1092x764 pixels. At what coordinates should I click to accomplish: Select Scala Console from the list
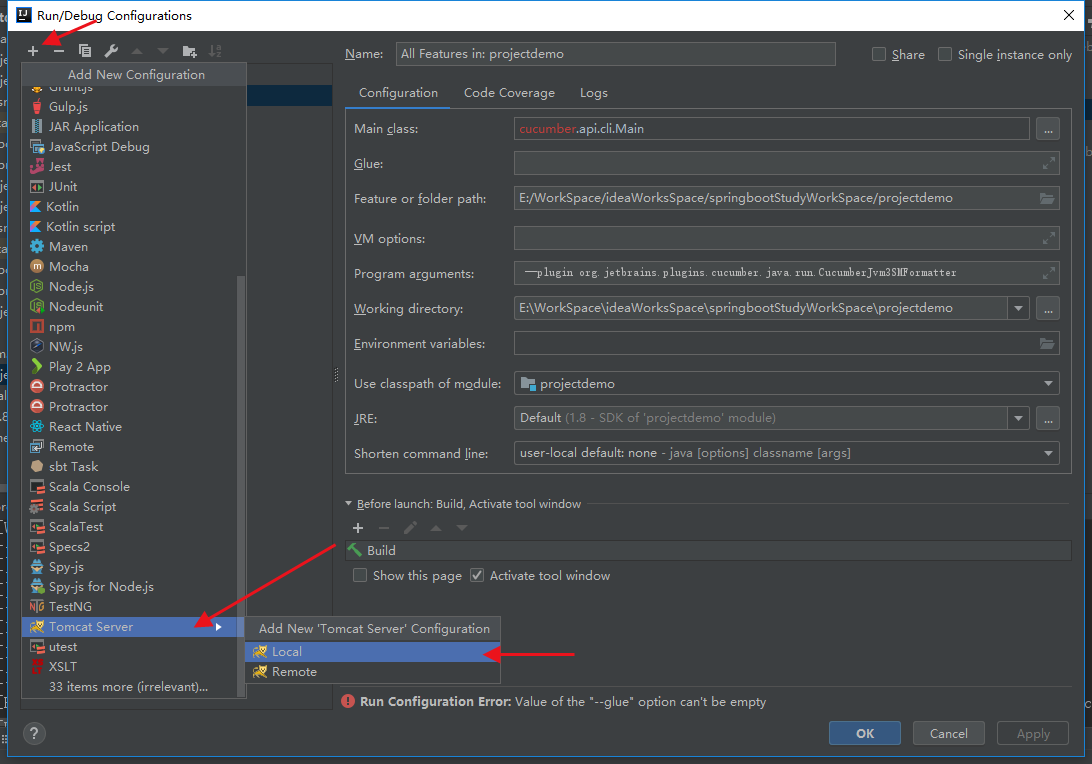click(130, 487)
